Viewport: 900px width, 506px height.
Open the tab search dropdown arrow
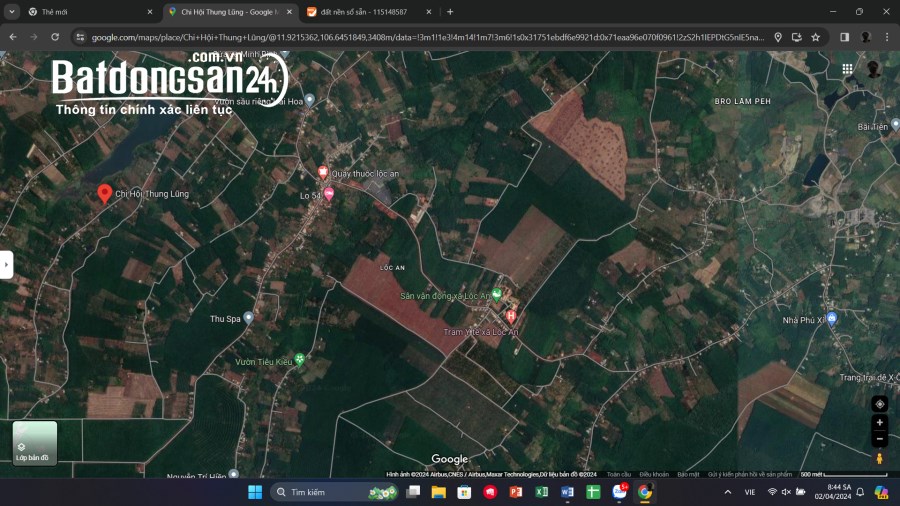11,11
